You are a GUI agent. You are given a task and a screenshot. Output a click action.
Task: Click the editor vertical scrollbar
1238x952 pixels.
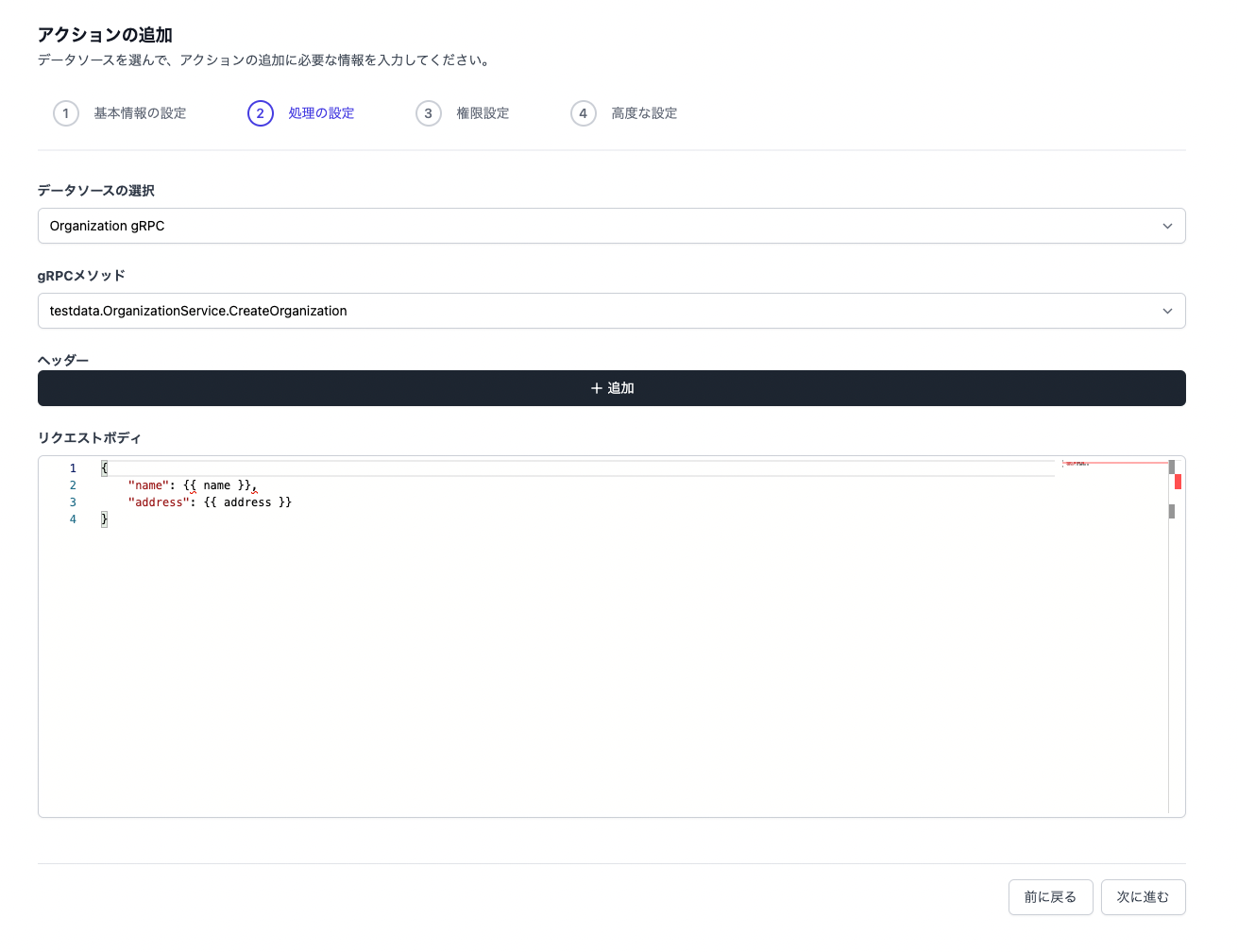coord(1177,637)
